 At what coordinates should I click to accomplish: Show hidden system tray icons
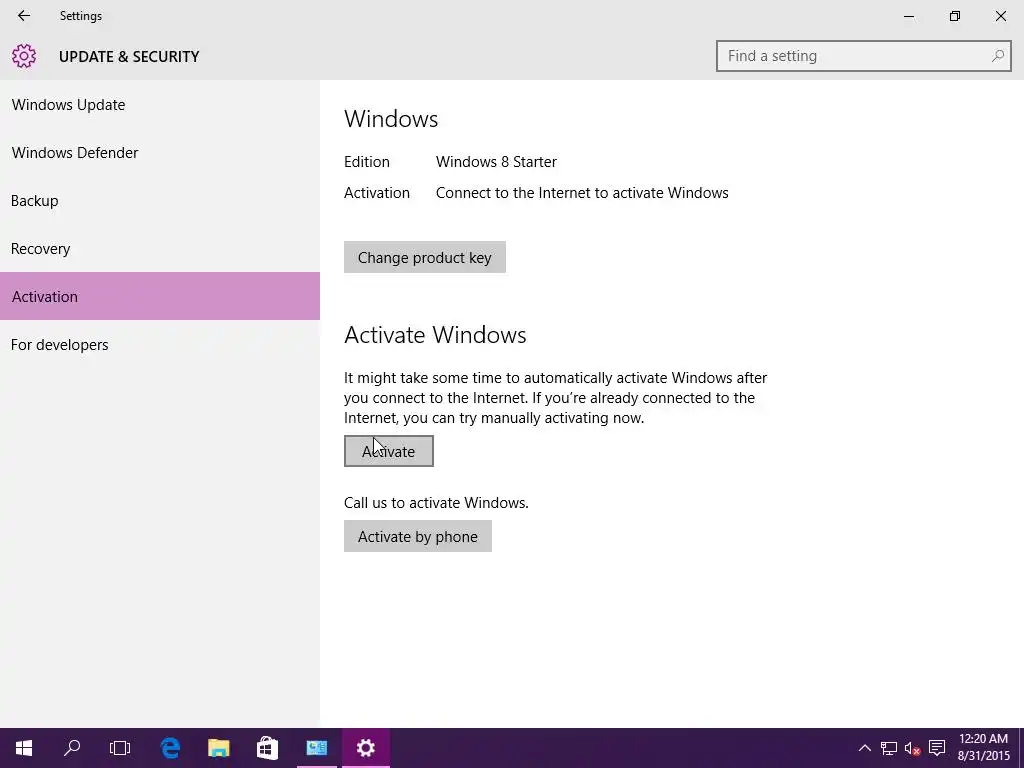(865, 748)
